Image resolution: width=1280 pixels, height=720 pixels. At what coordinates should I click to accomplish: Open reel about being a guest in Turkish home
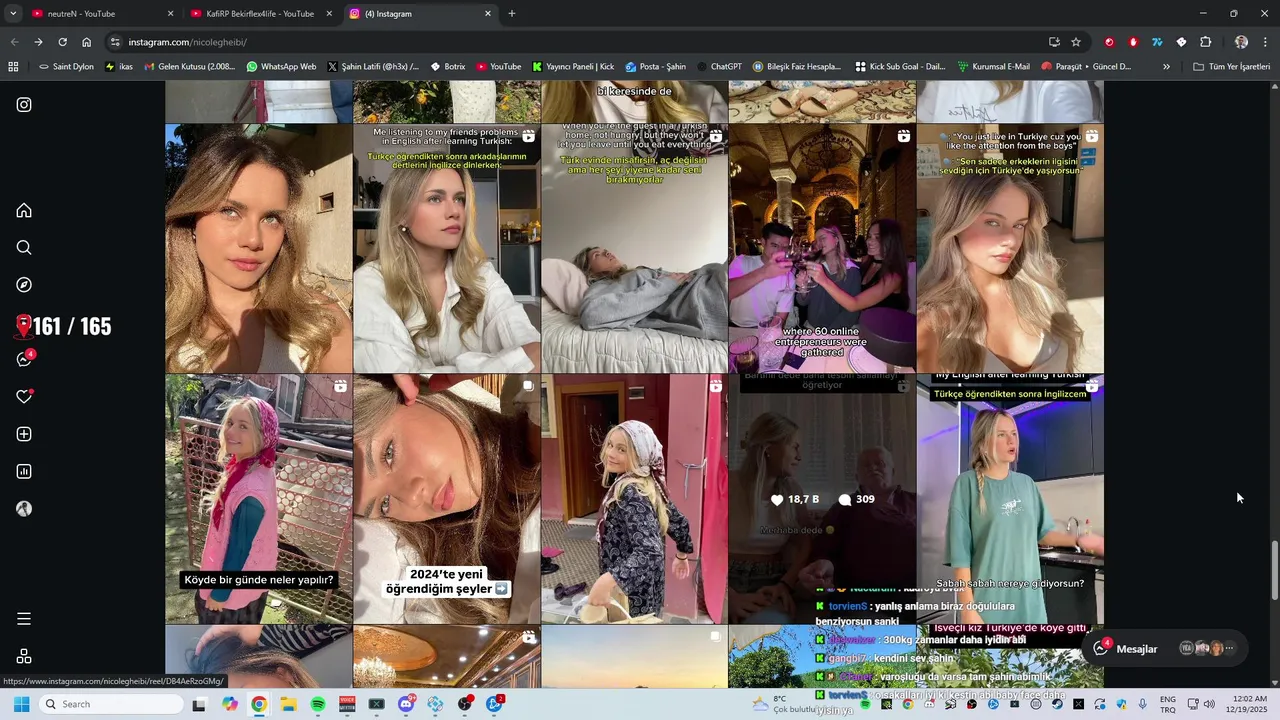click(x=634, y=248)
